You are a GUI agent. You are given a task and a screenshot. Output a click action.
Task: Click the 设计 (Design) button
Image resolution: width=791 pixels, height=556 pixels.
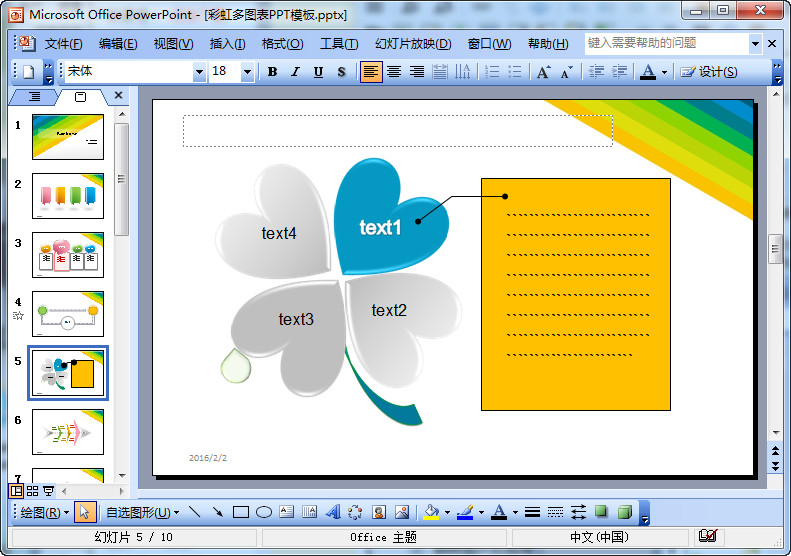(x=709, y=72)
